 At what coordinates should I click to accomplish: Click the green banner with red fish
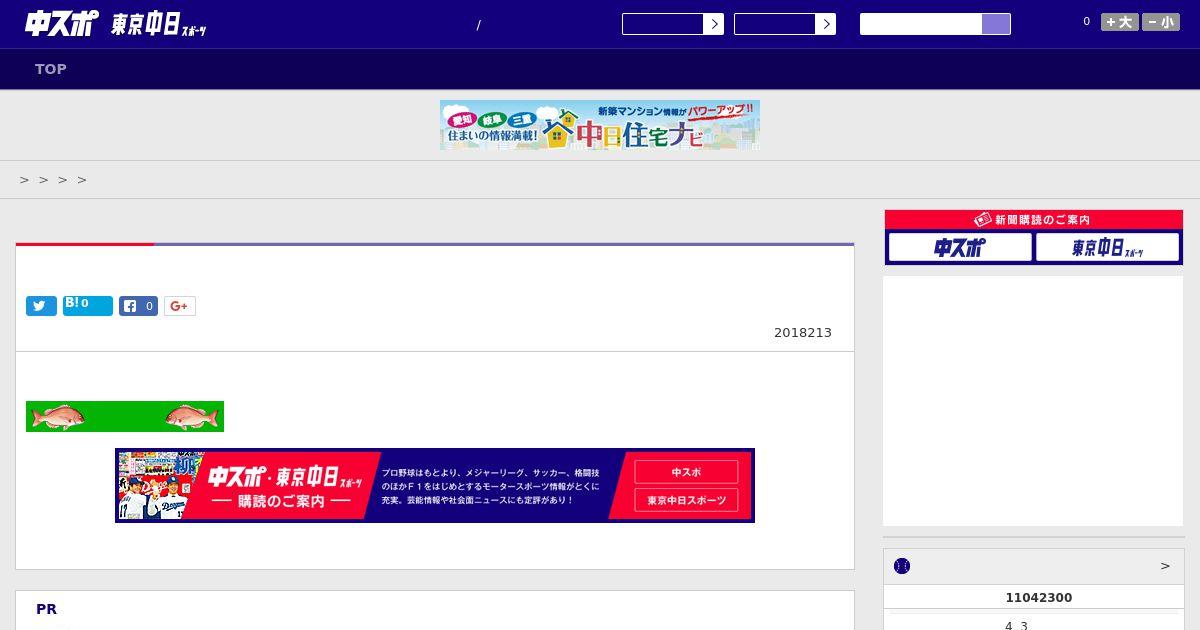click(125, 417)
